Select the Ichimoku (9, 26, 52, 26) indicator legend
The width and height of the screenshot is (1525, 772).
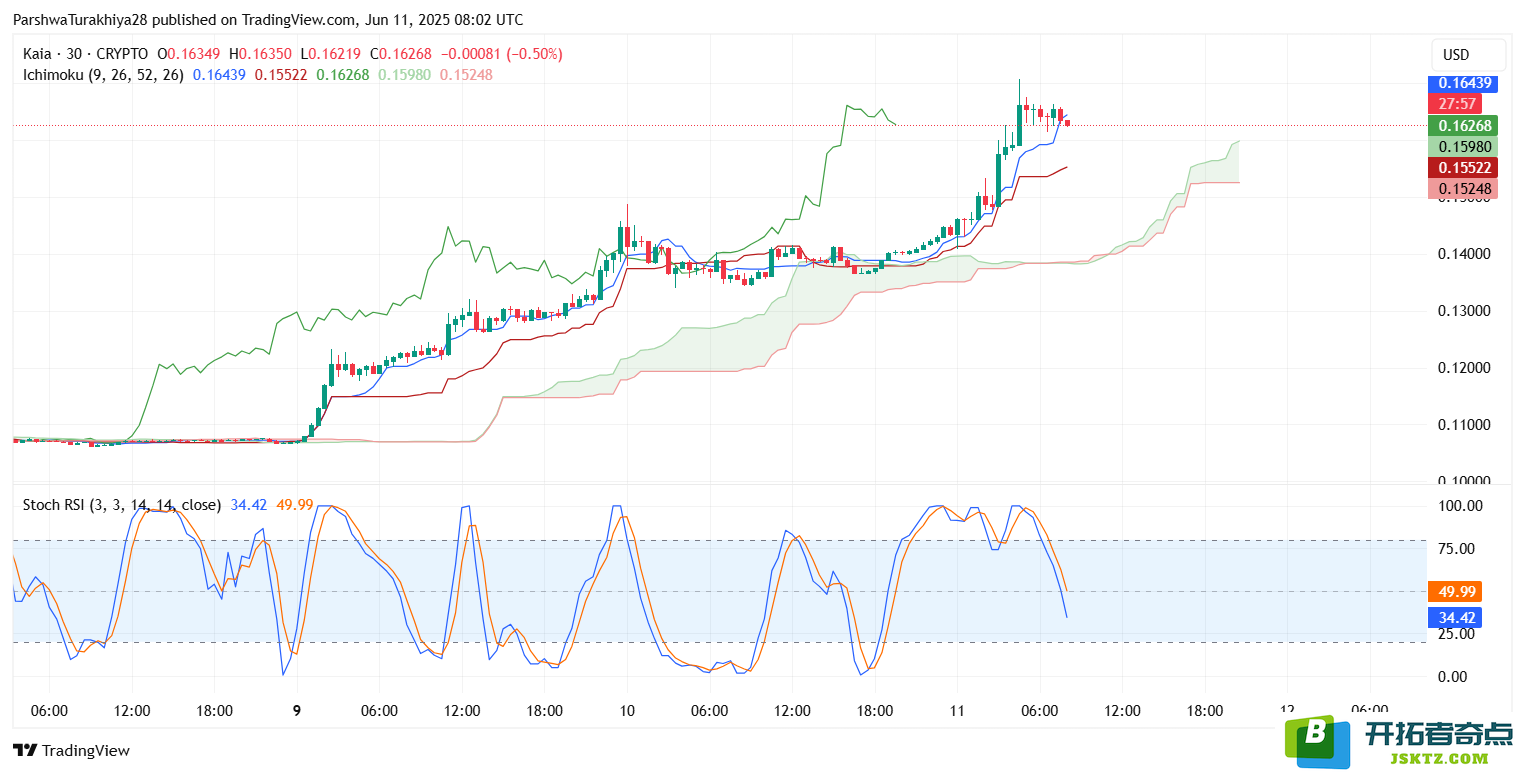[103, 74]
